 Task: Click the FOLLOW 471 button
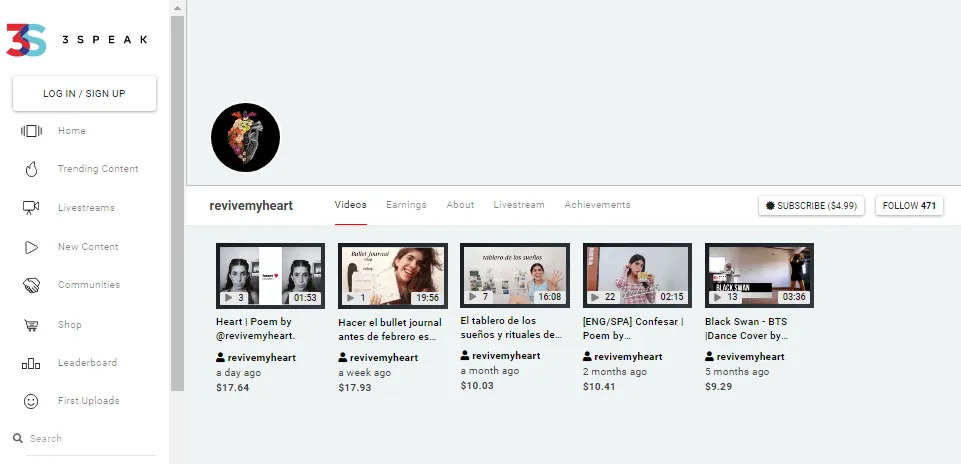click(910, 206)
